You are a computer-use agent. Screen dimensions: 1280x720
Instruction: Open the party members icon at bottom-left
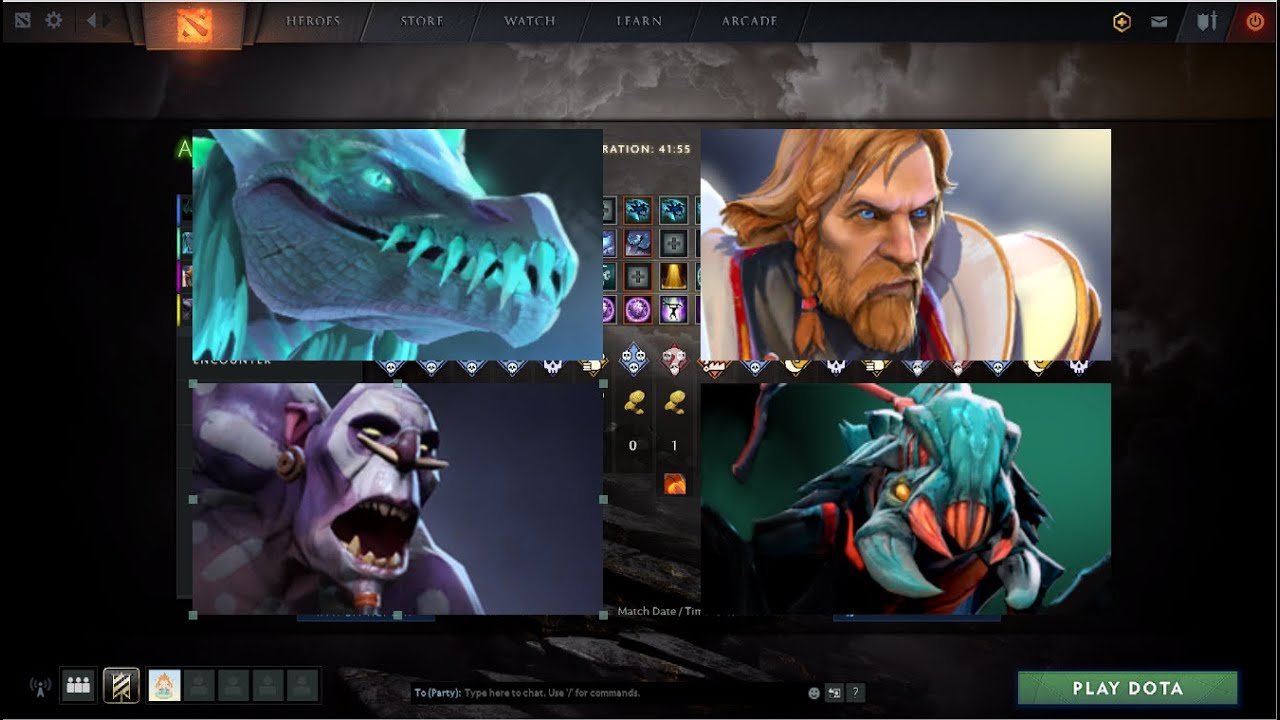point(78,685)
